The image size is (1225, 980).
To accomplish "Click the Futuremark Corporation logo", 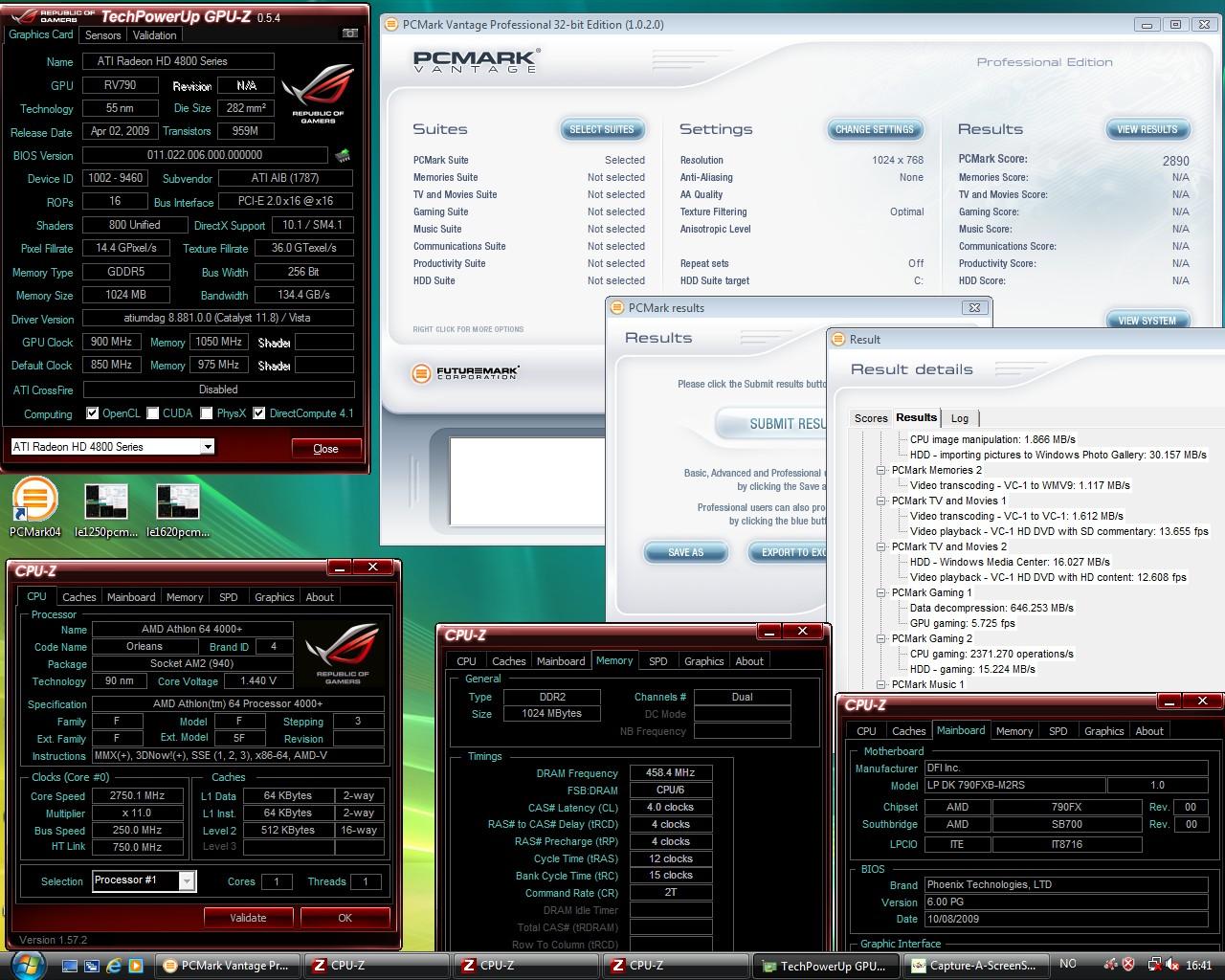I will point(465,373).
